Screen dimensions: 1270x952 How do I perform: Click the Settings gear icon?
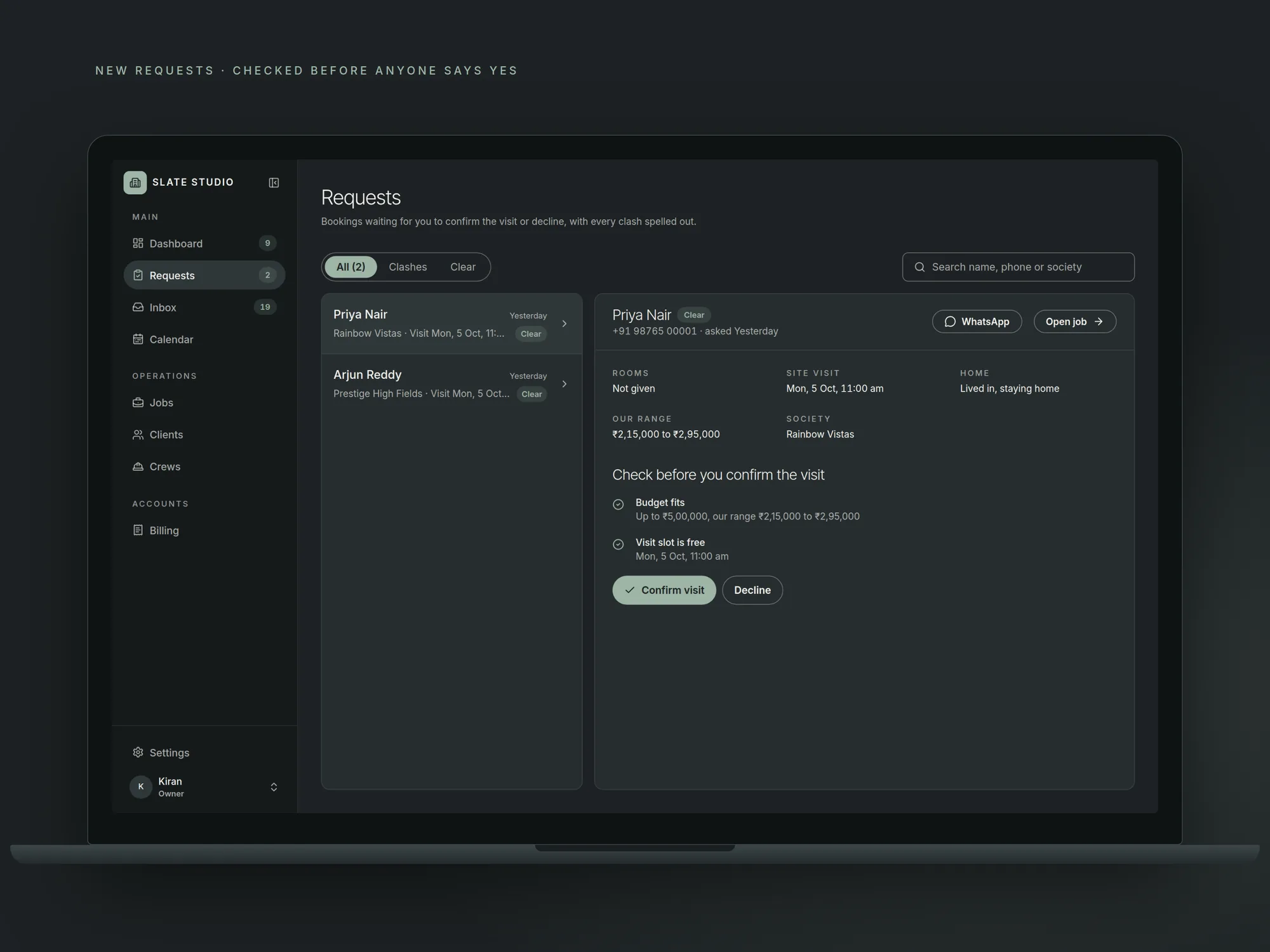coord(138,752)
